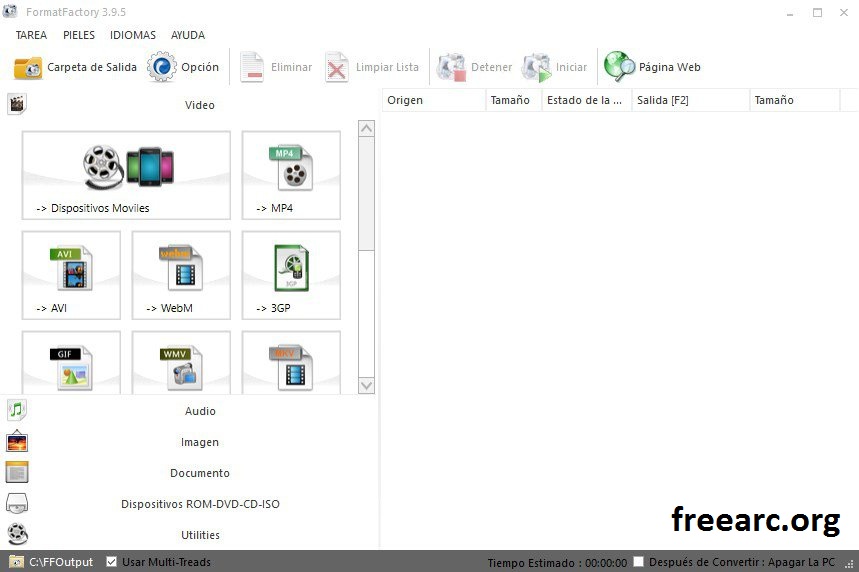Click the Eliminar document icon
Image resolution: width=859 pixels, height=572 pixels.
(252, 67)
